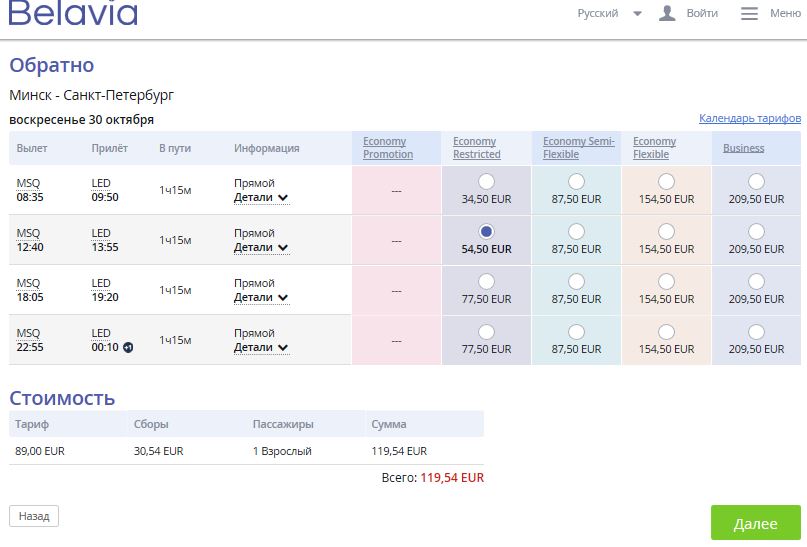Open the hamburger menu icon

[749, 13]
